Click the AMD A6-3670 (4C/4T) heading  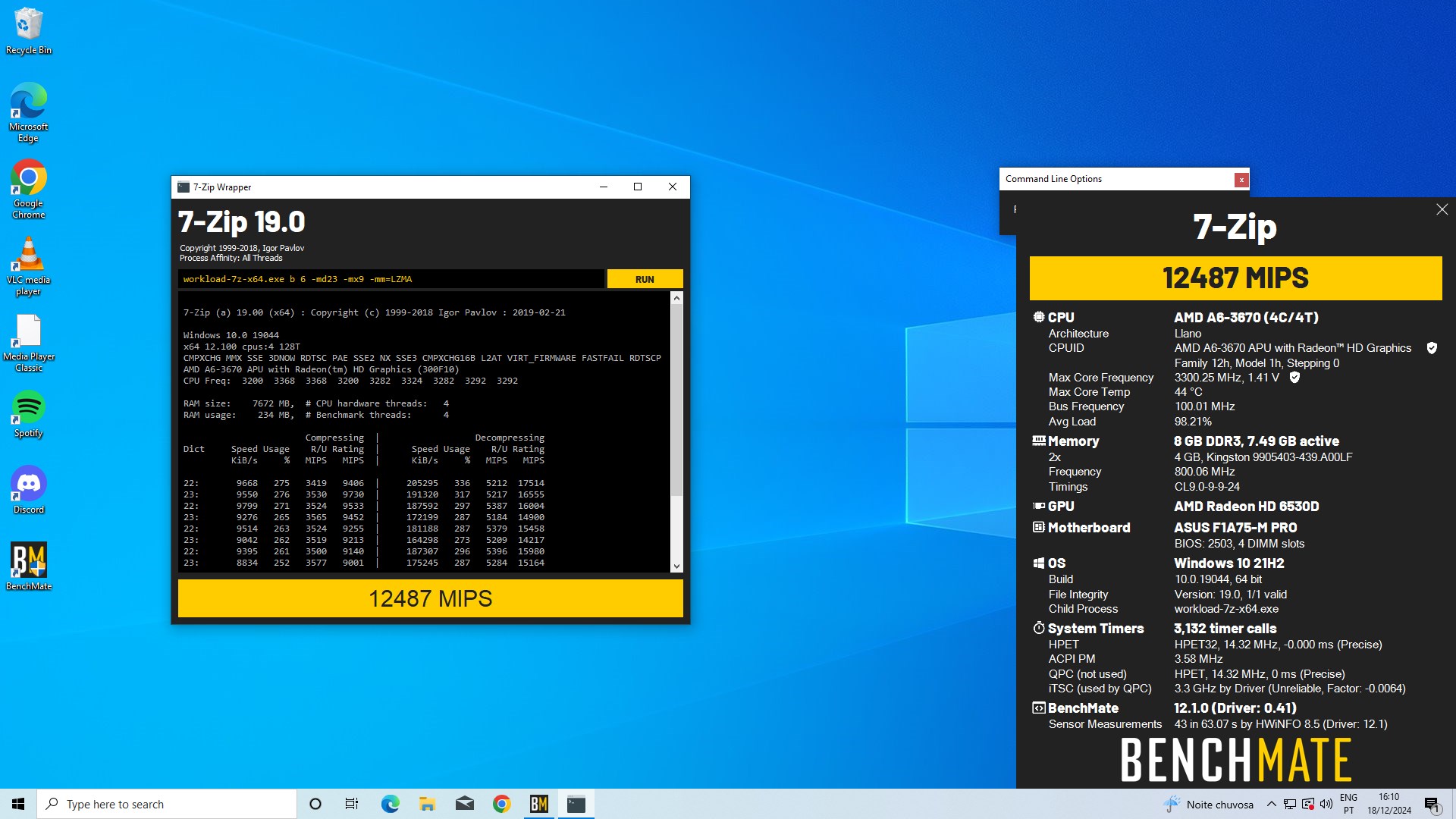tap(1246, 317)
